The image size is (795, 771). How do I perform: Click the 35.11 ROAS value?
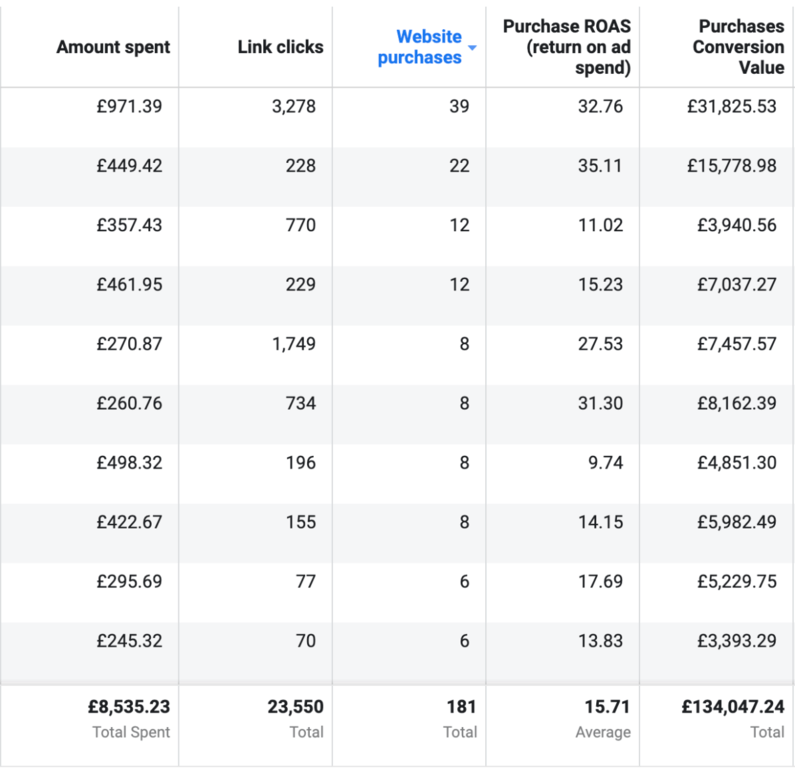pos(600,166)
